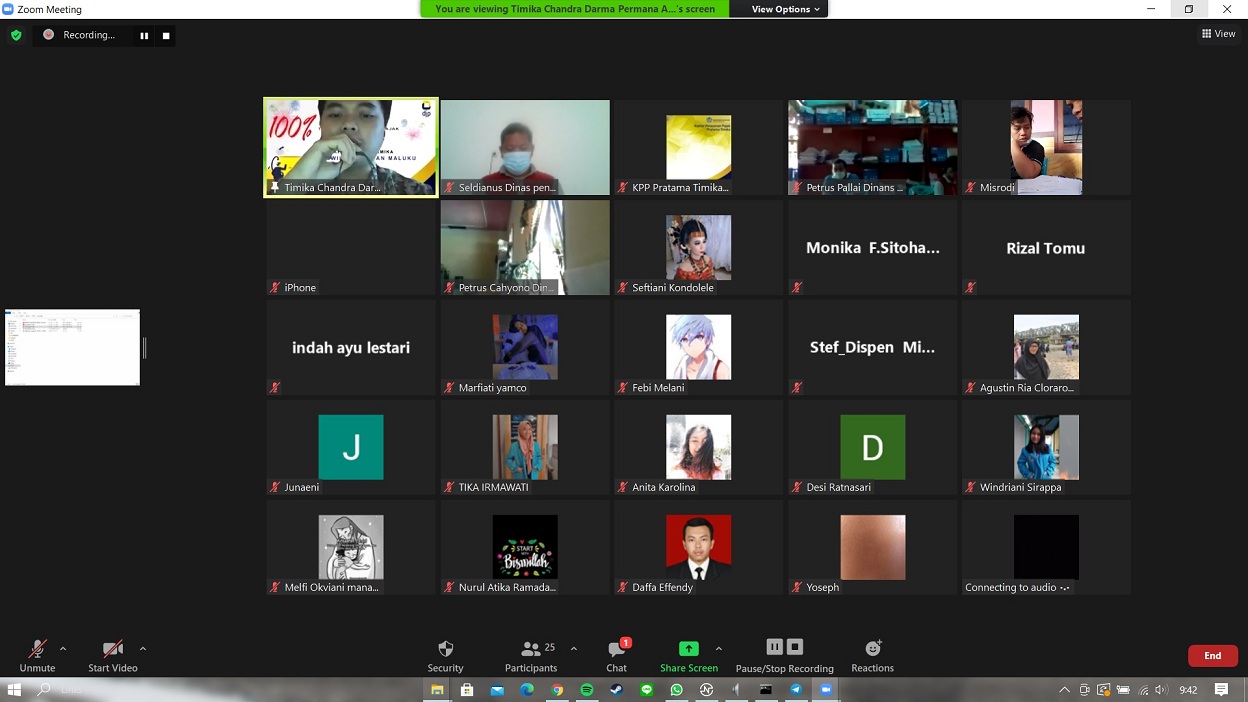This screenshot has height=702, width=1248.
Task: Open the Security options
Action: tap(445, 655)
